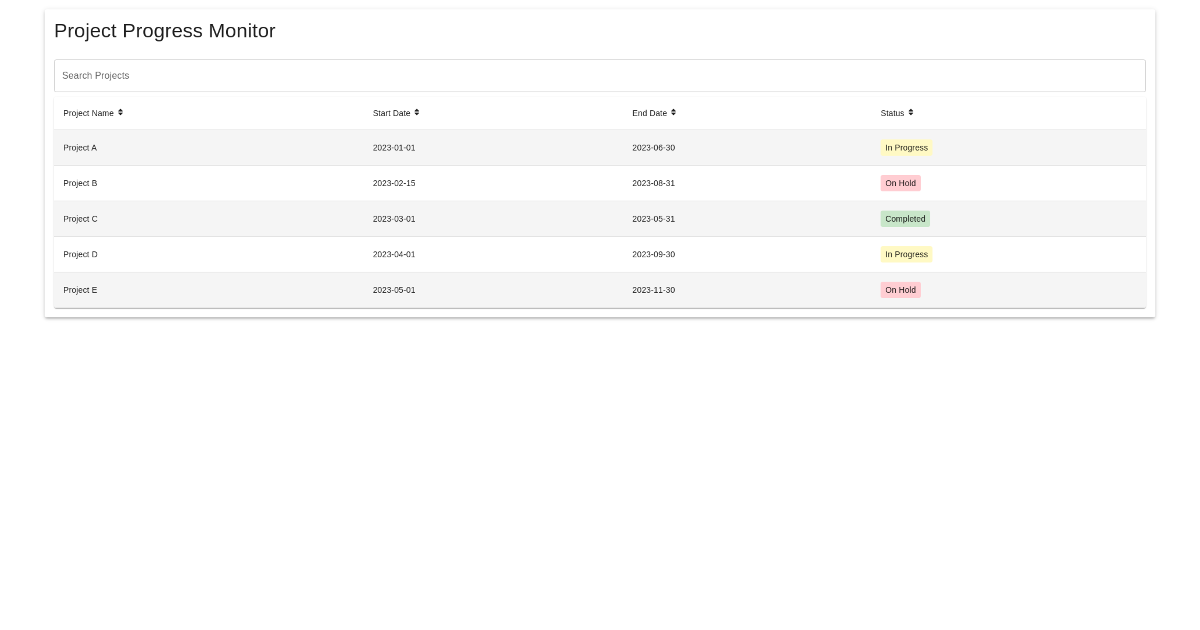Click the On Hold badge for Project E
This screenshot has width=1200, height=630.
900,290
